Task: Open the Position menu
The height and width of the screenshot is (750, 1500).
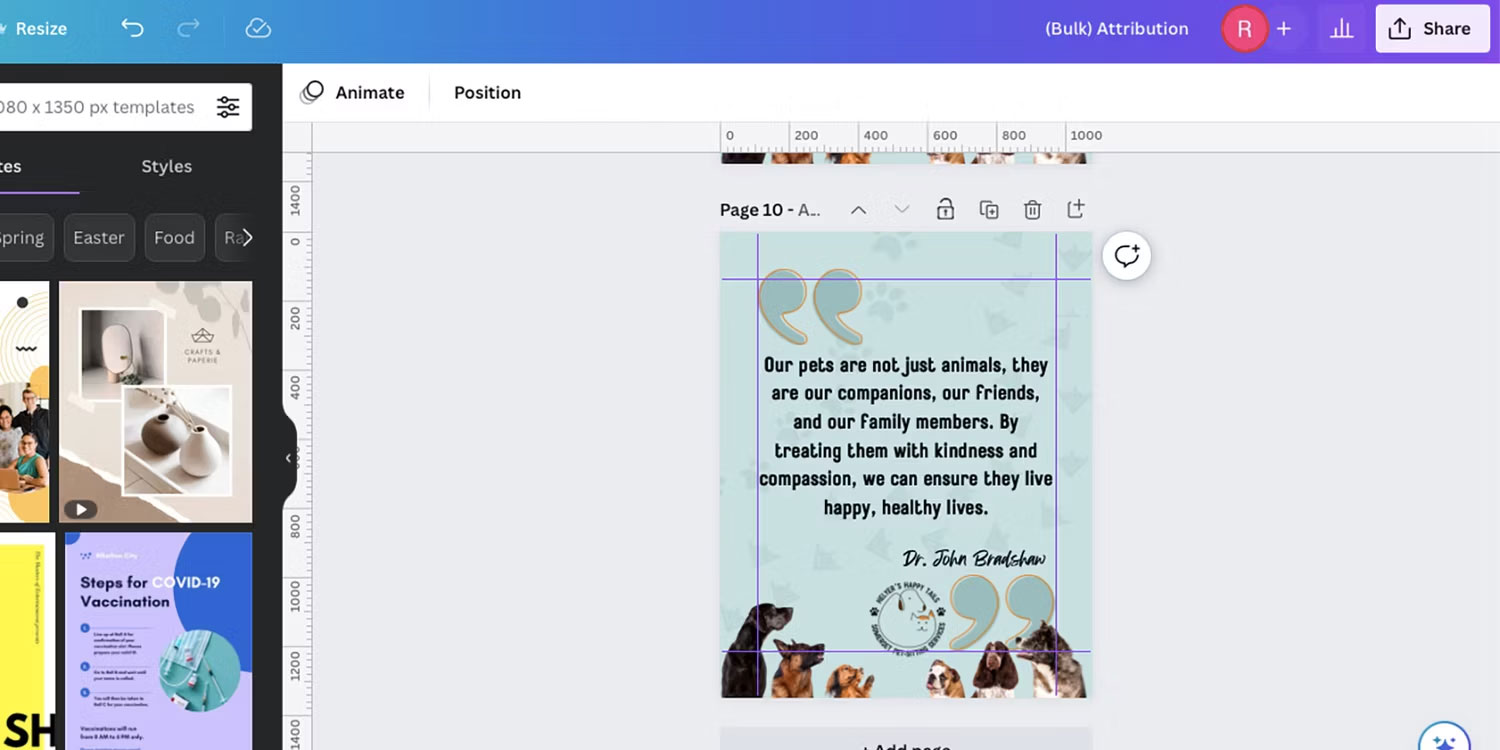Action: 487,92
